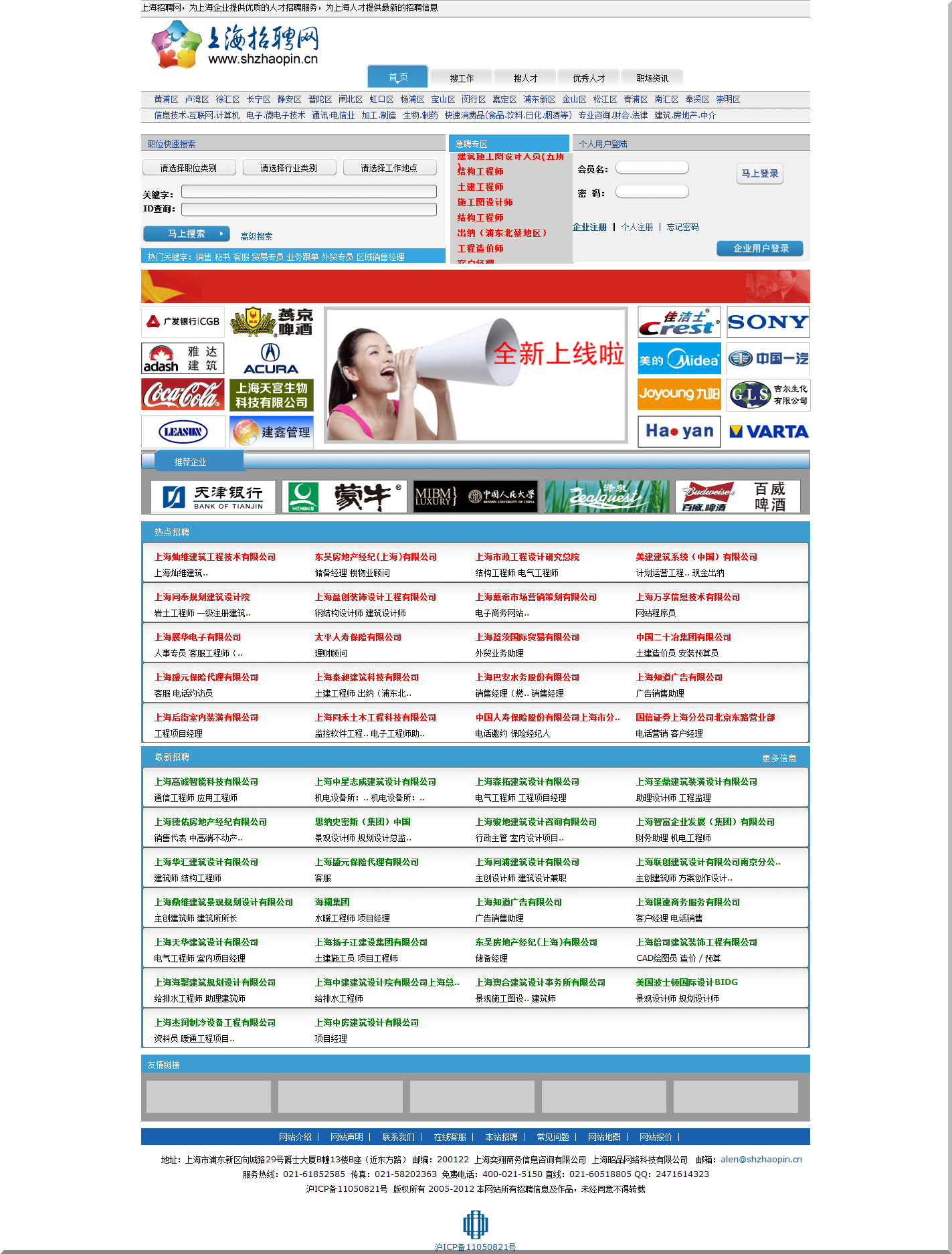Click the alen@shzhaopin.cn email link
The width and height of the screenshot is (952, 1254).
tap(761, 1160)
